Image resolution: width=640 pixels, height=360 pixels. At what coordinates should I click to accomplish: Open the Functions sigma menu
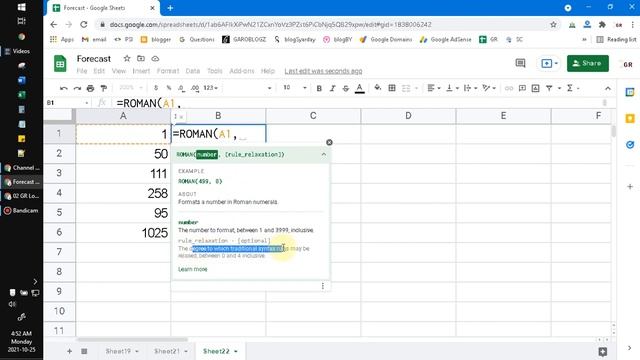(570, 88)
